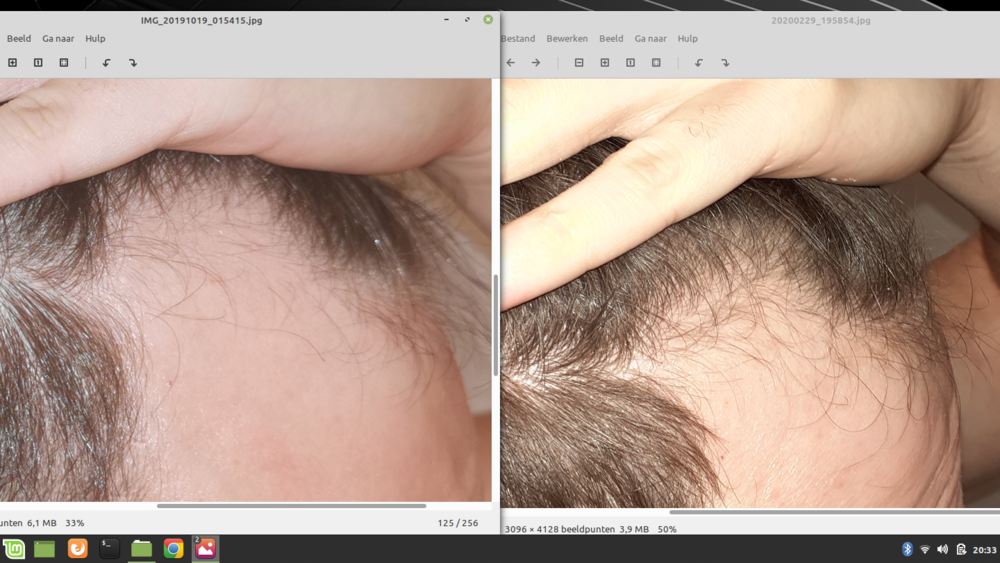
Task: Show 20200229_195854 image at normal size
Action: 630,63
